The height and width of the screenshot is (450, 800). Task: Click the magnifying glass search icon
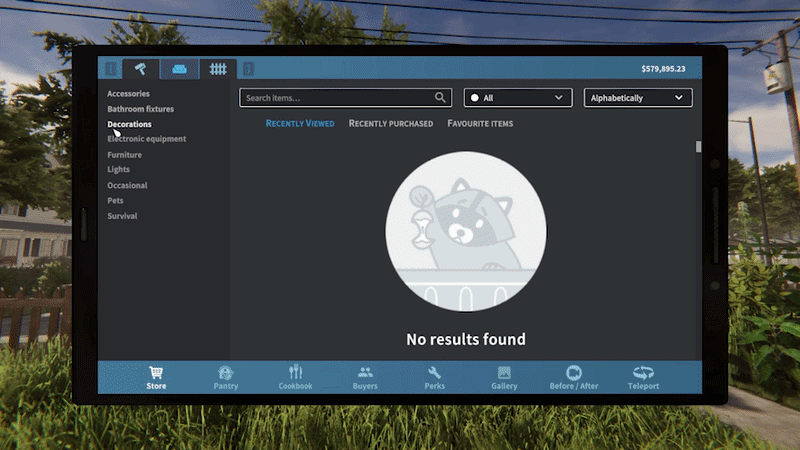click(x=440, y=98)
